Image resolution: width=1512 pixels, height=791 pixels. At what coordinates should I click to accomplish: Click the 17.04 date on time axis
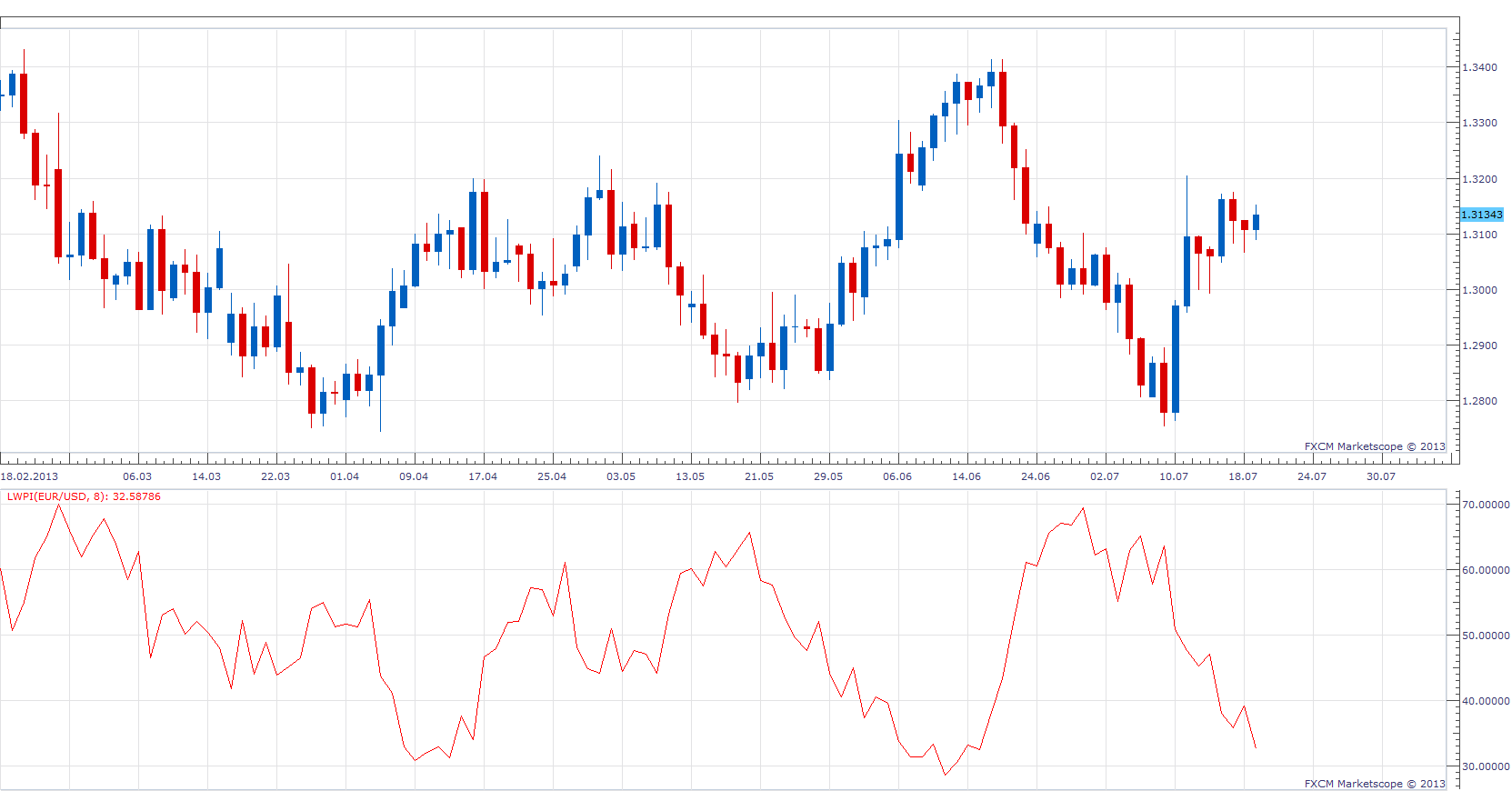[x=483, y=476]
